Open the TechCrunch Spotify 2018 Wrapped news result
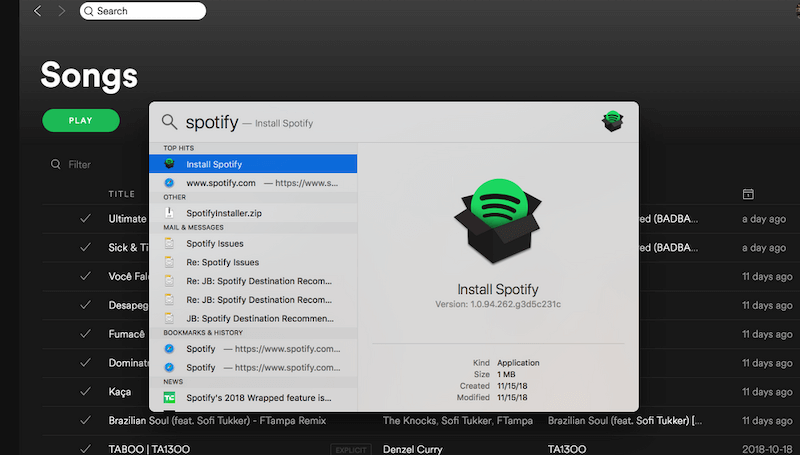This screenshot has height=455, width=800. coord(258,397)
